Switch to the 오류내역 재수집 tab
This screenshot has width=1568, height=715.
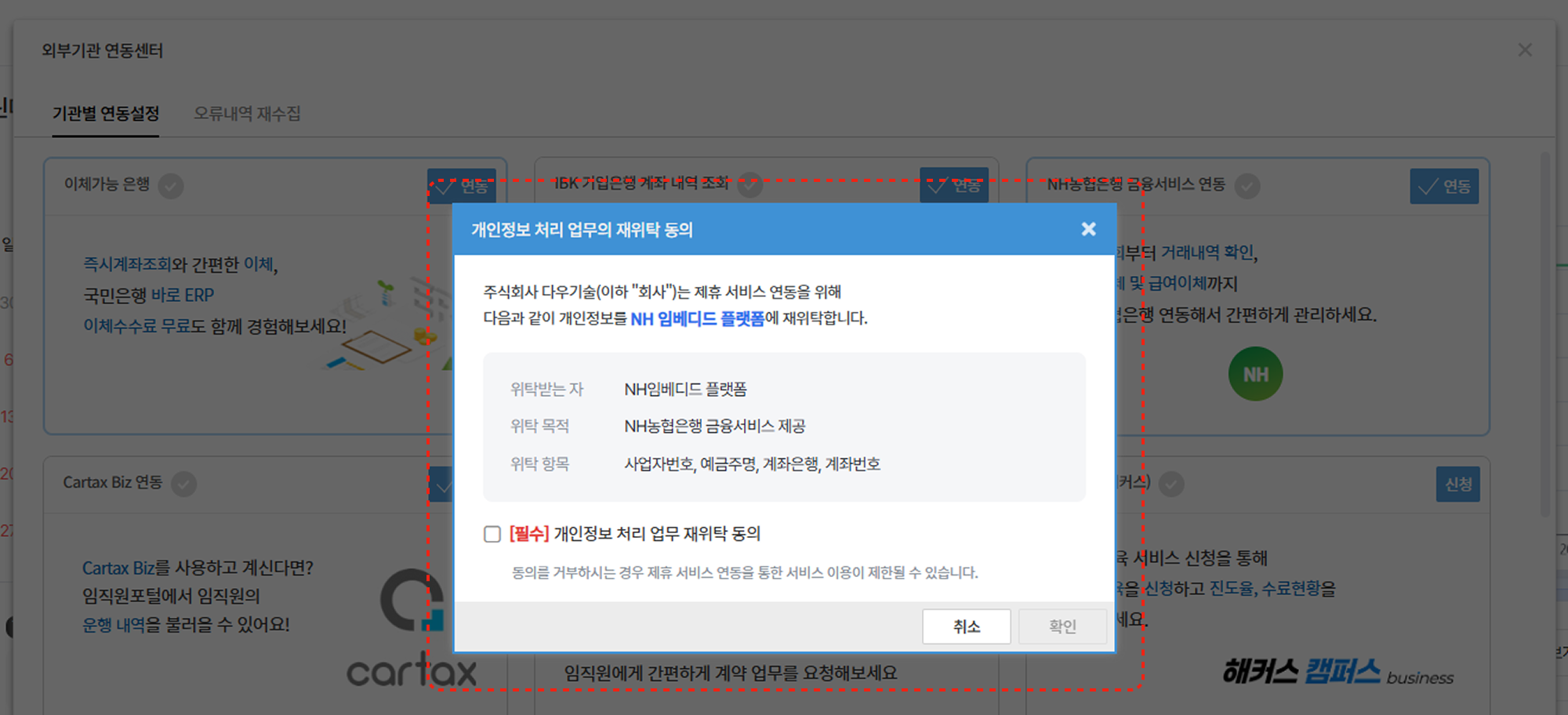[x=247, y=114]
